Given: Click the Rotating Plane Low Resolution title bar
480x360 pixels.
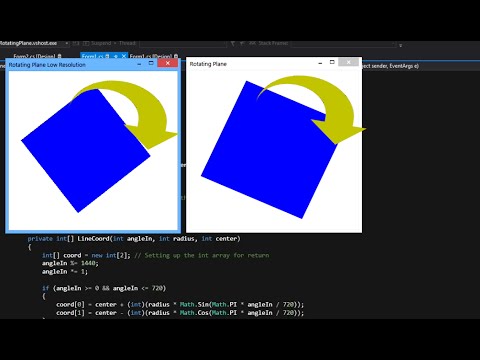Looking at the screenshot, I should point(93,65).
